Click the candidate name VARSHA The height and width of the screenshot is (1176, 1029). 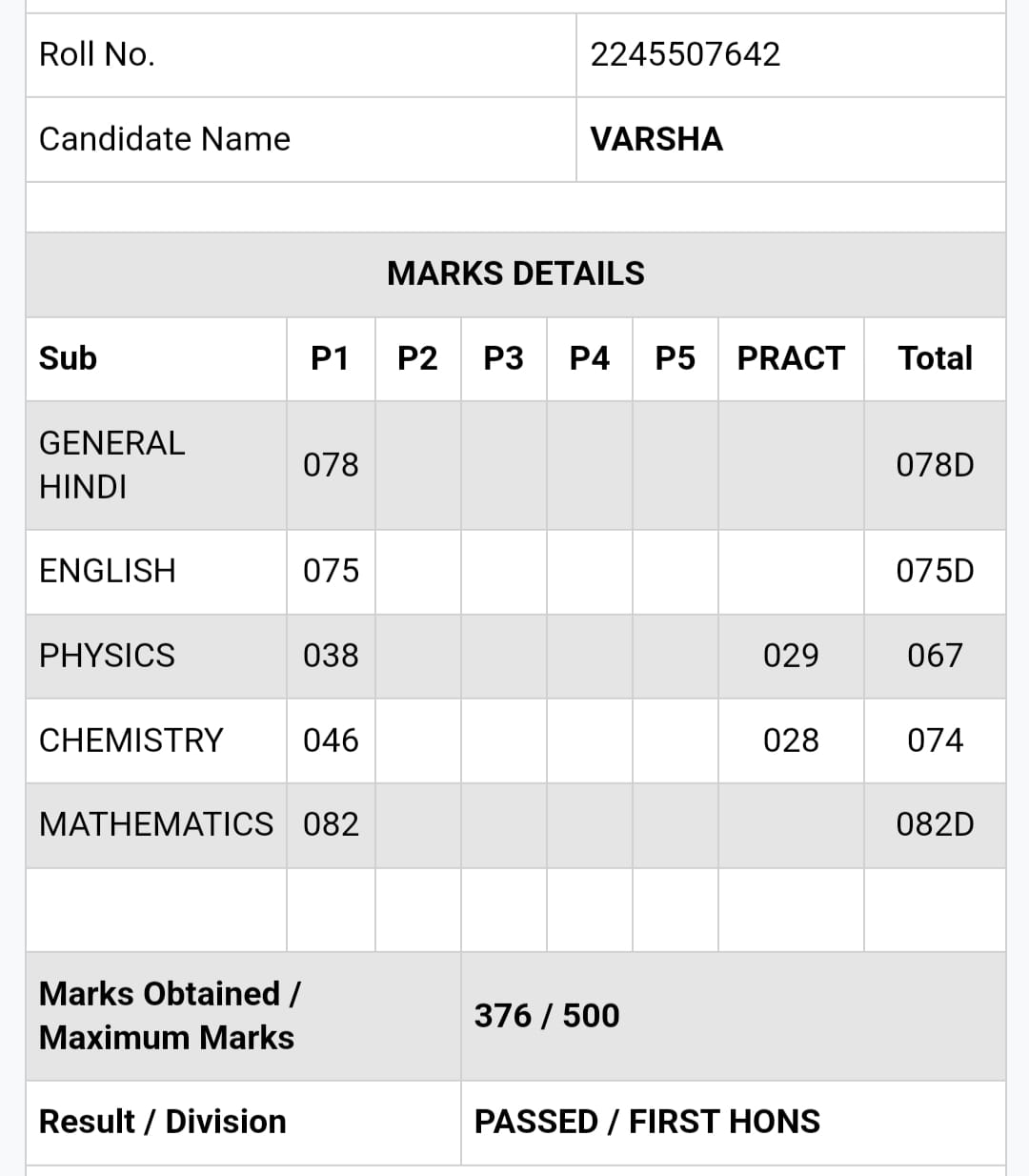(x=656, y=139)
